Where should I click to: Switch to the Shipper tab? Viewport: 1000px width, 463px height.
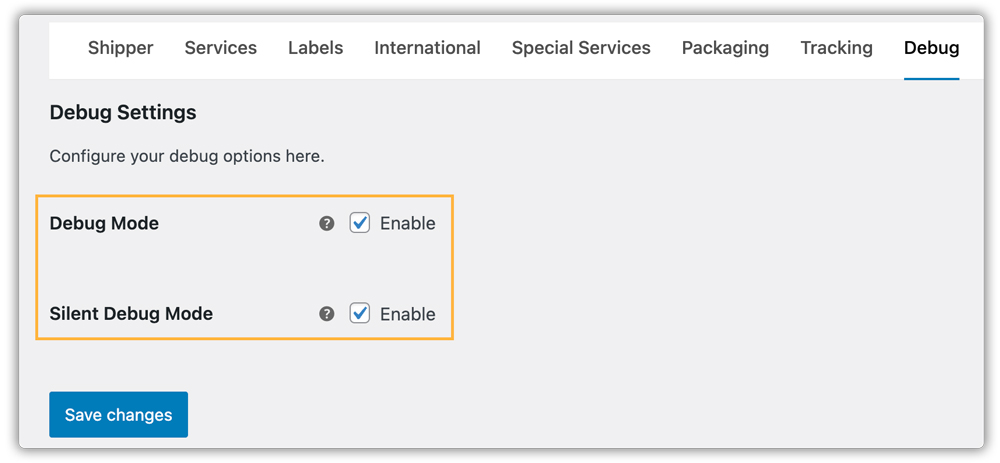[x=120, y=48]
